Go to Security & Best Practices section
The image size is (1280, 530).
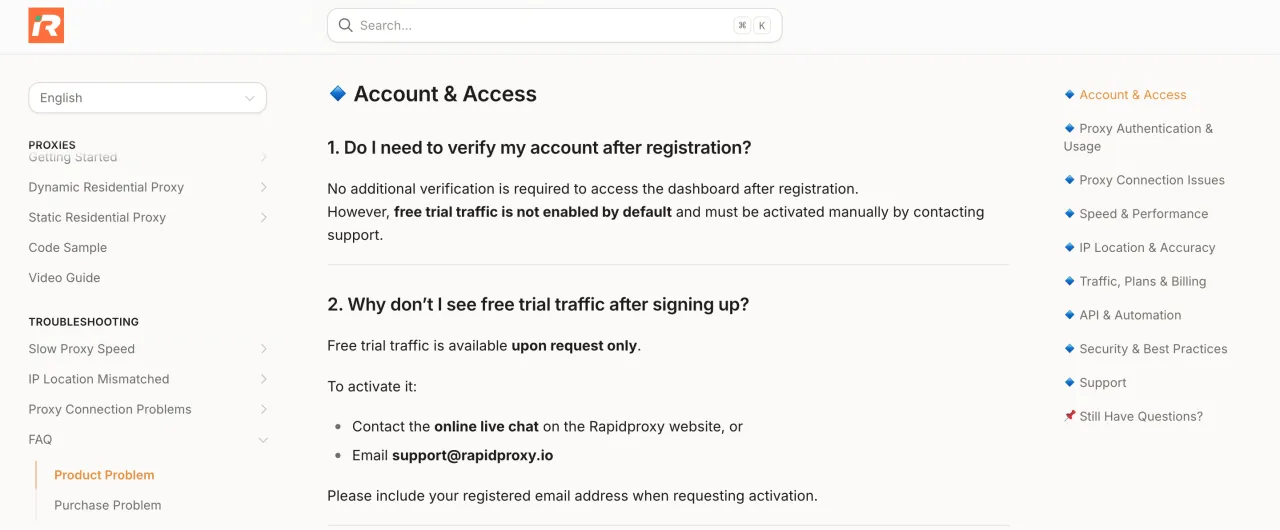(1153, 349)
